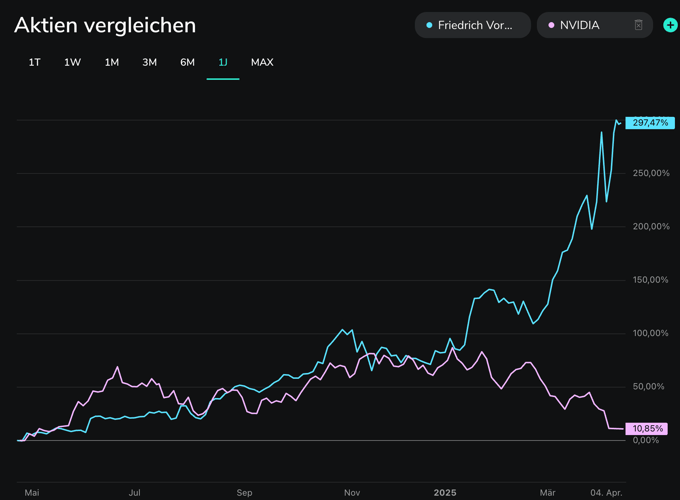Click the blue dot beside Friedrich Vor...
Viewport: 680px width, 500px height.
[429, 25]
